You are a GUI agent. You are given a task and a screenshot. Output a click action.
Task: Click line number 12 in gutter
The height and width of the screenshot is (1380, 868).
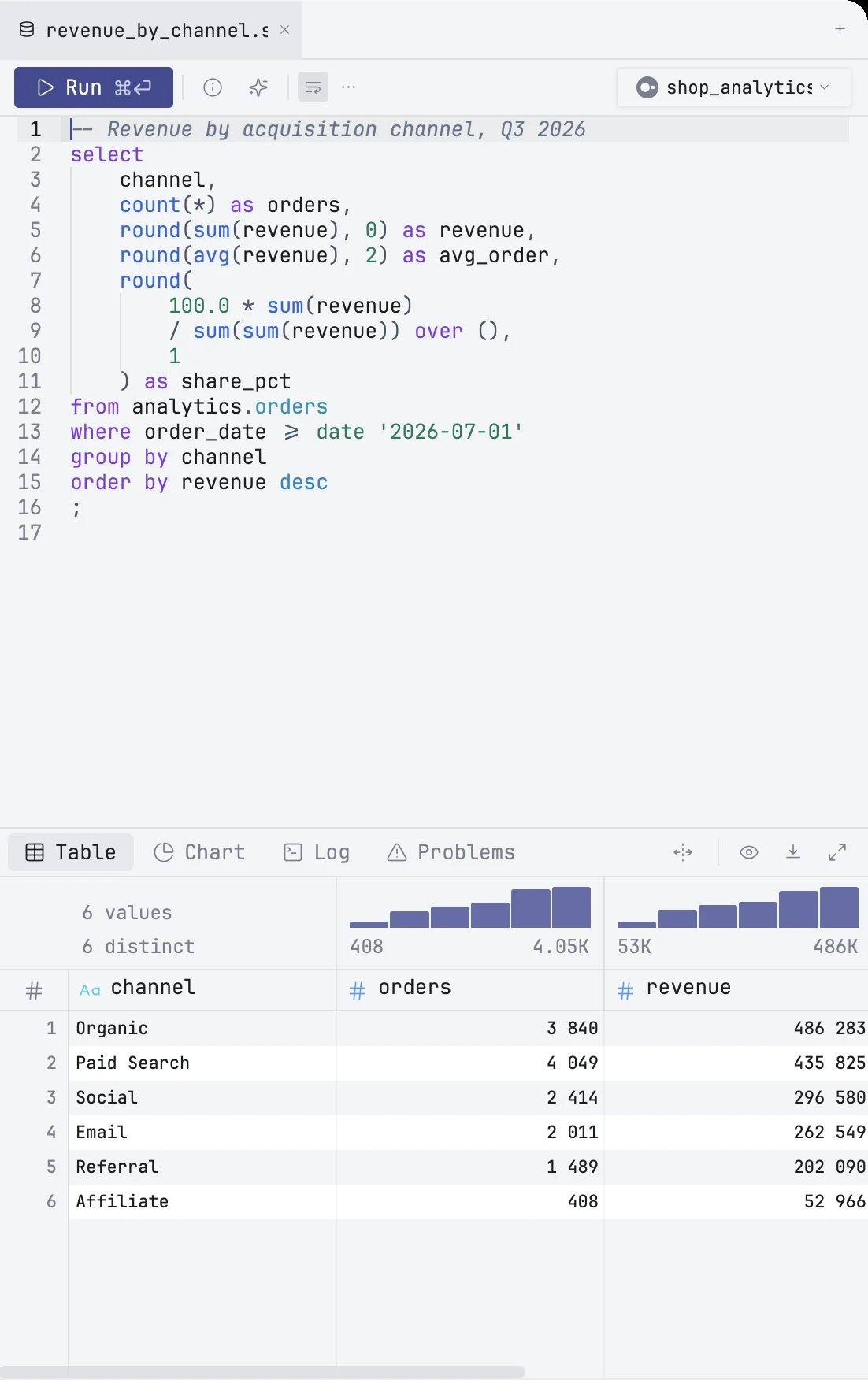(x=29, y=406)
